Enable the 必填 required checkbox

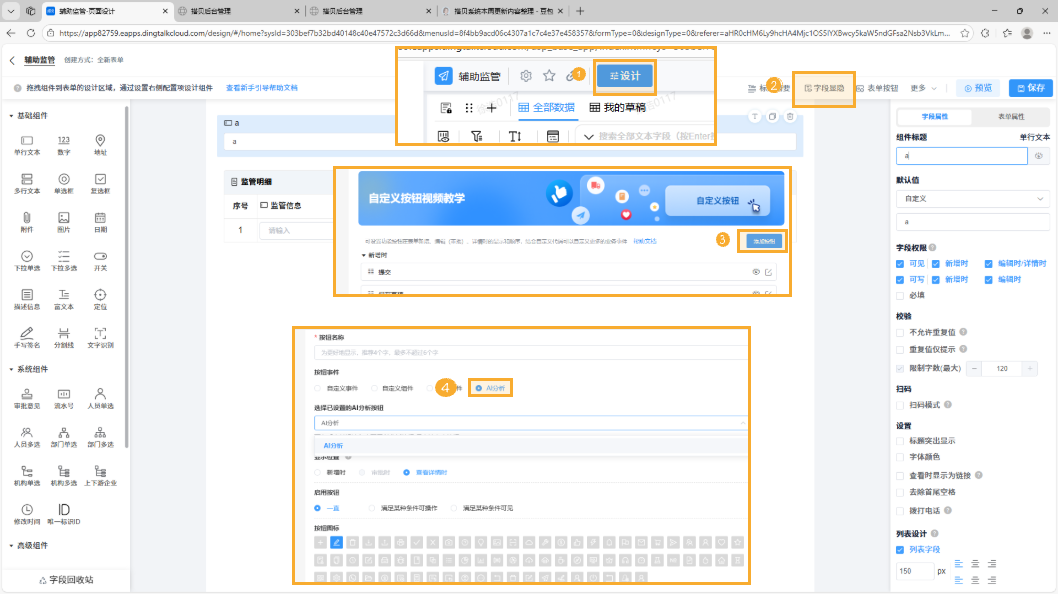(900, 295)
